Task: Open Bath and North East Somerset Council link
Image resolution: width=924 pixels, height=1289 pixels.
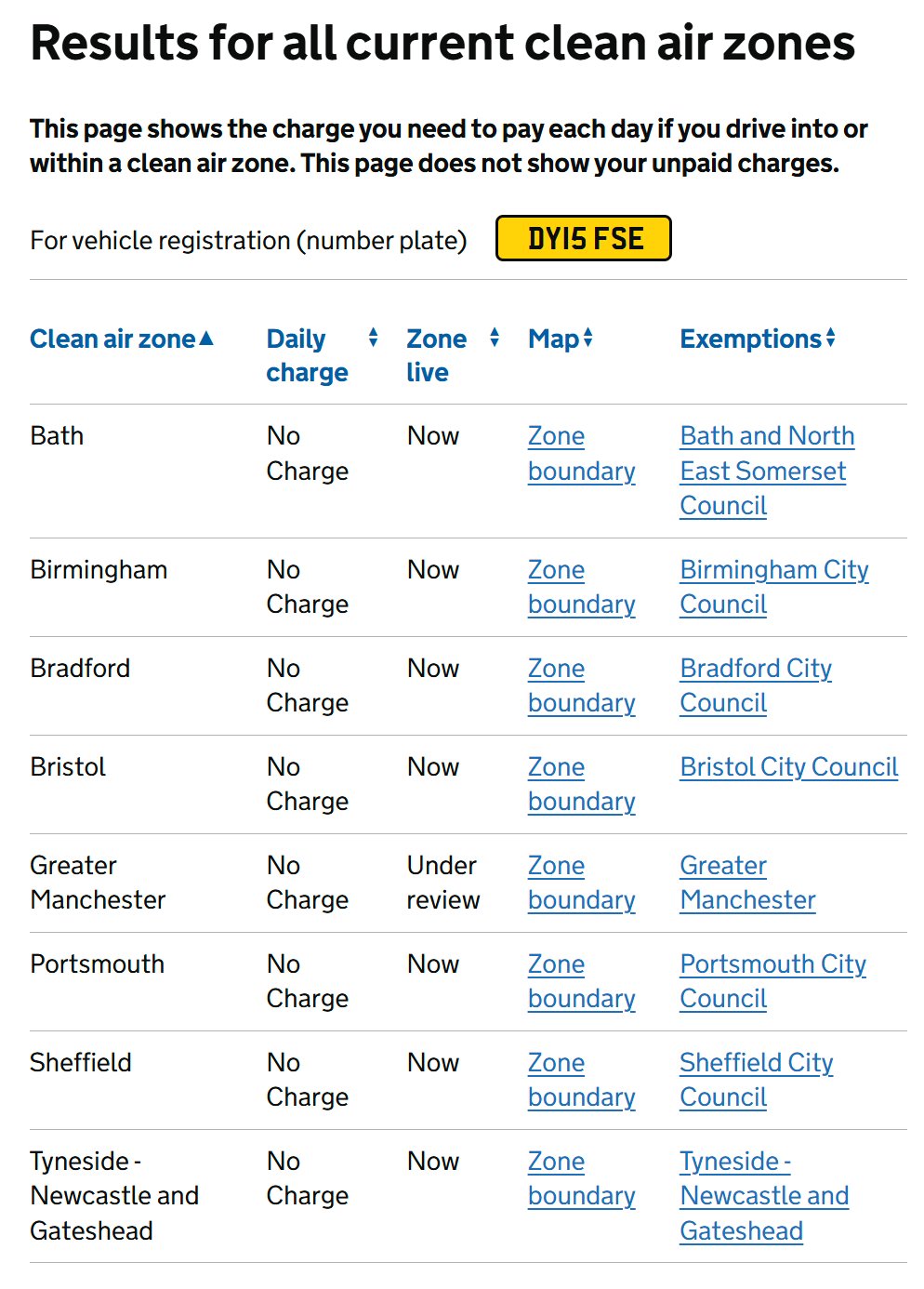Action: [x=766, y=471]
